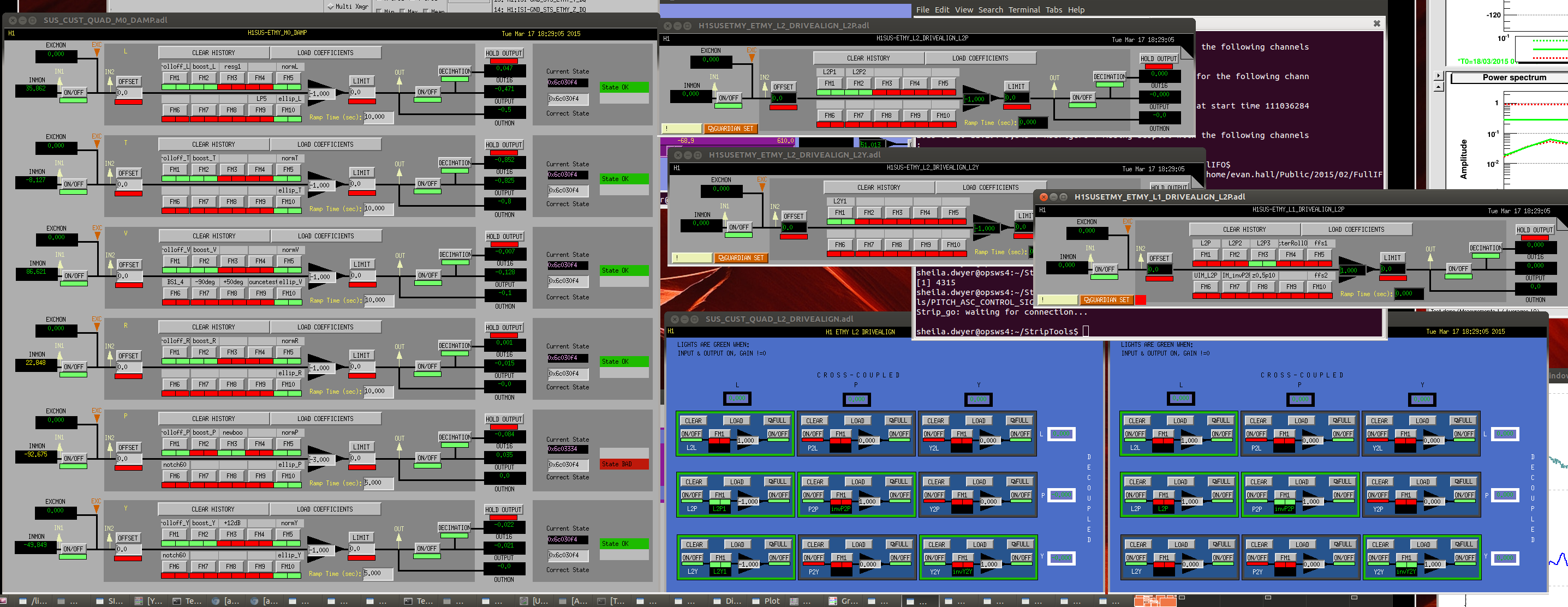Screen dimensions: 1568x607
Task: Open FULL display for Y2P in left matrix
Action: 1020,482
